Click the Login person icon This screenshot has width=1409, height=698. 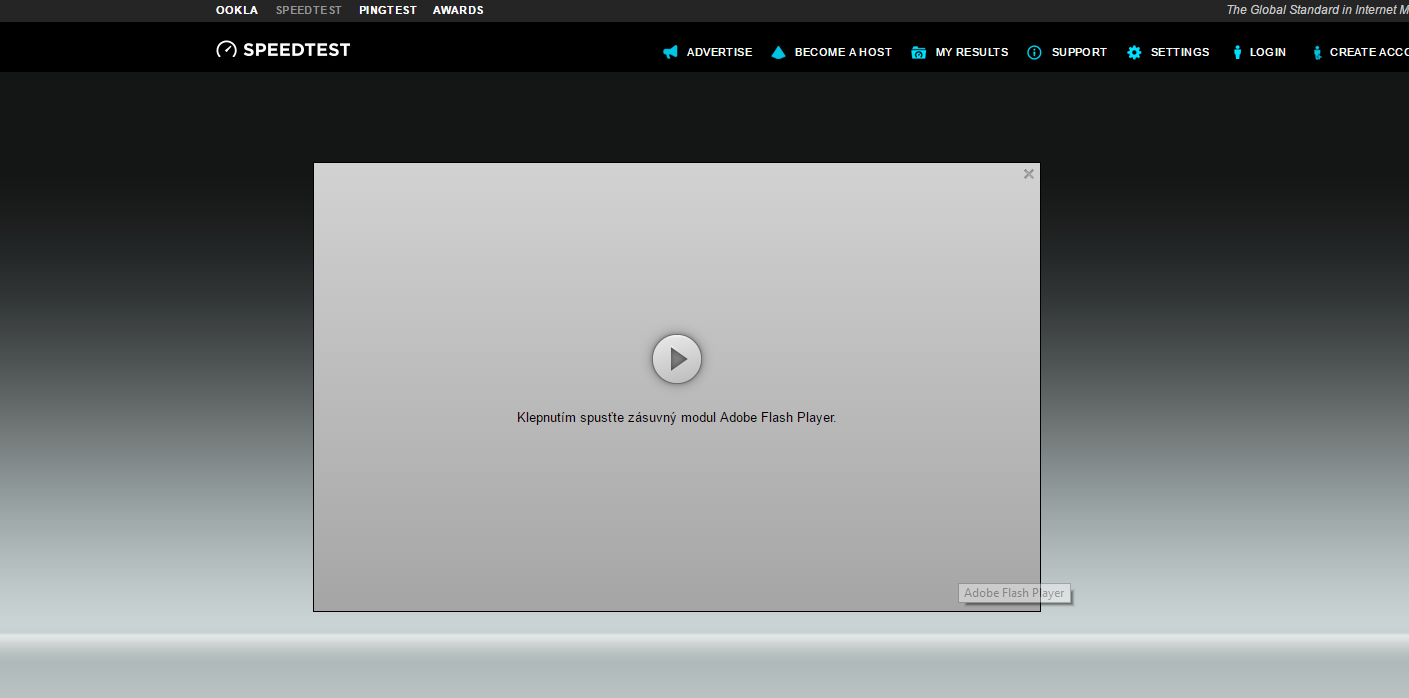pos(1237,52)
